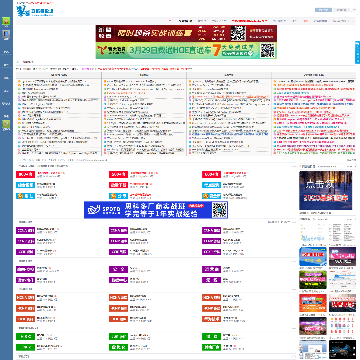Screen dimensions: 360x360
Task: Click the blue floating tab on the right edge
Action: point(358,52)
